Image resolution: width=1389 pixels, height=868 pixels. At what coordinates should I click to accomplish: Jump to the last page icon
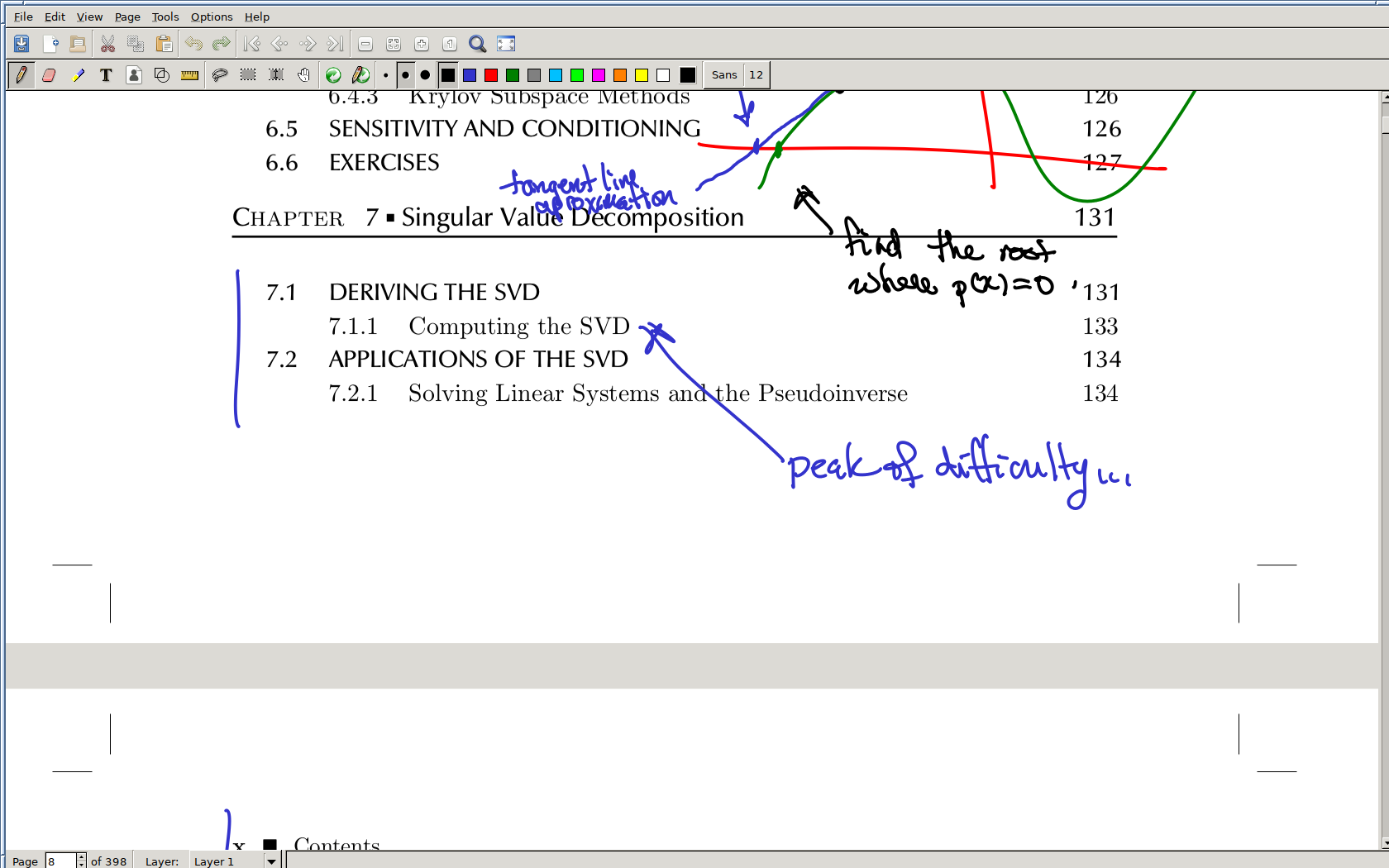(334, 44)
